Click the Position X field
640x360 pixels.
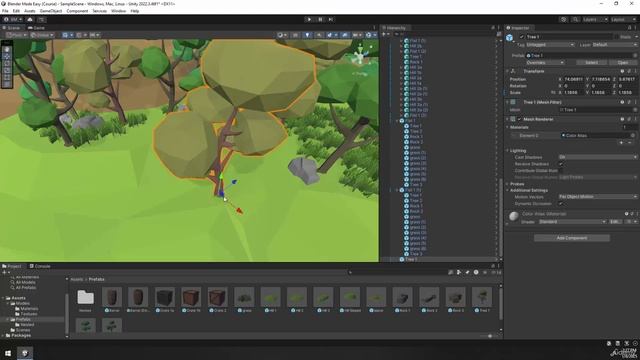pyautogui.click(x=573, y=79)
